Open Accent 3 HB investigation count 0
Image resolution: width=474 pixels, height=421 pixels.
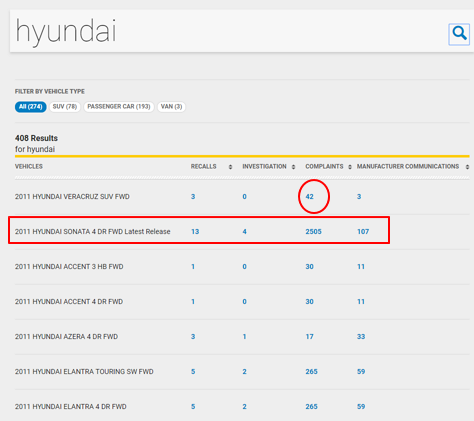244,267
